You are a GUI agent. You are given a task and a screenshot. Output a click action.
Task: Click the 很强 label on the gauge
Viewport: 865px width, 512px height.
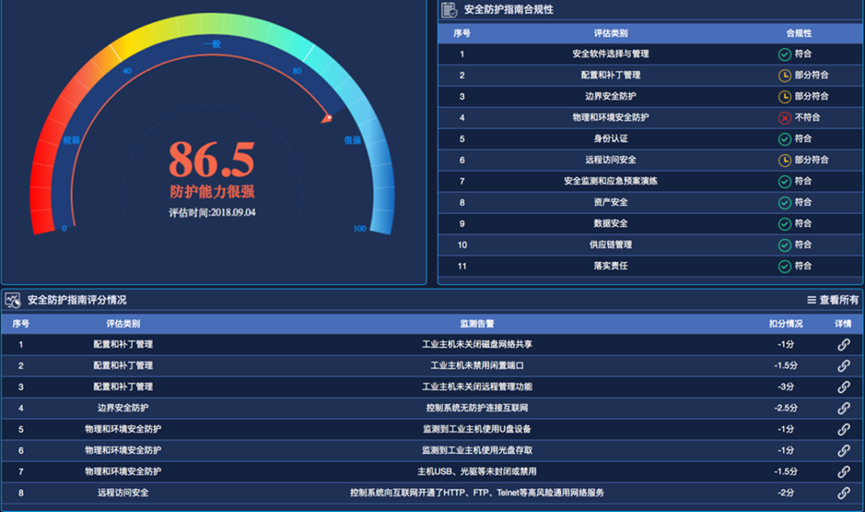(353, 140)
